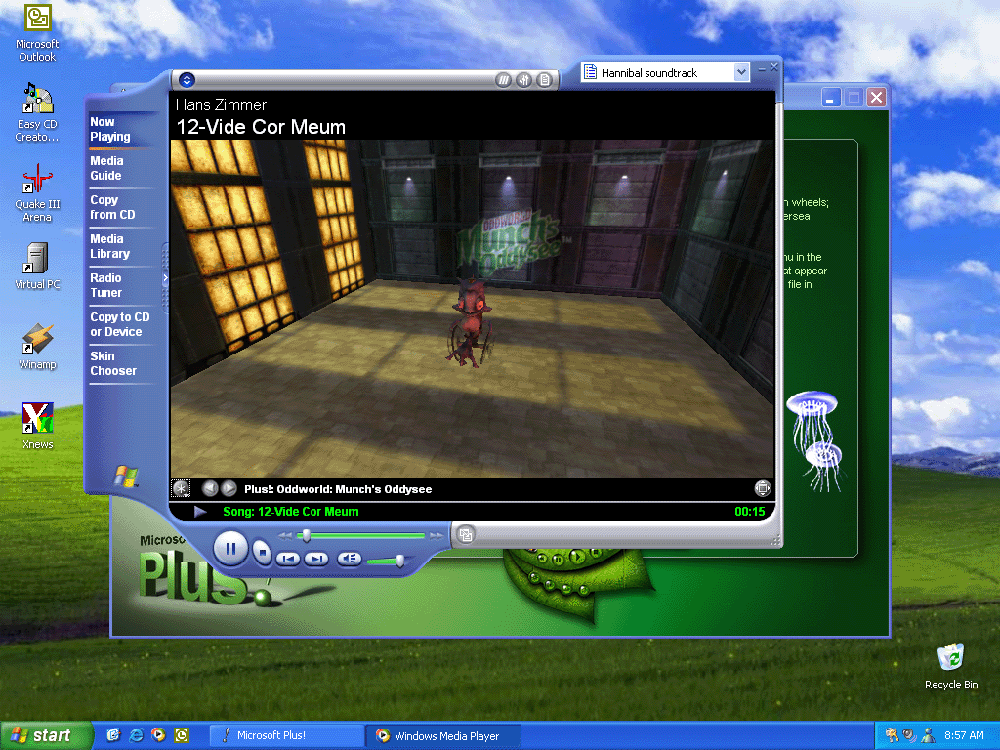Click the player's bottom-right resize grip

click(776, 541)
